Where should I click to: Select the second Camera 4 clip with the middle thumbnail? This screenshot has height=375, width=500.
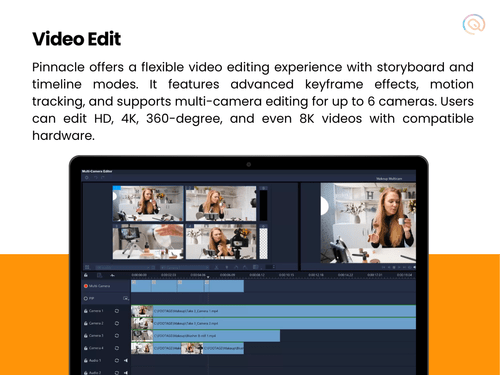[x=212, y=348]
